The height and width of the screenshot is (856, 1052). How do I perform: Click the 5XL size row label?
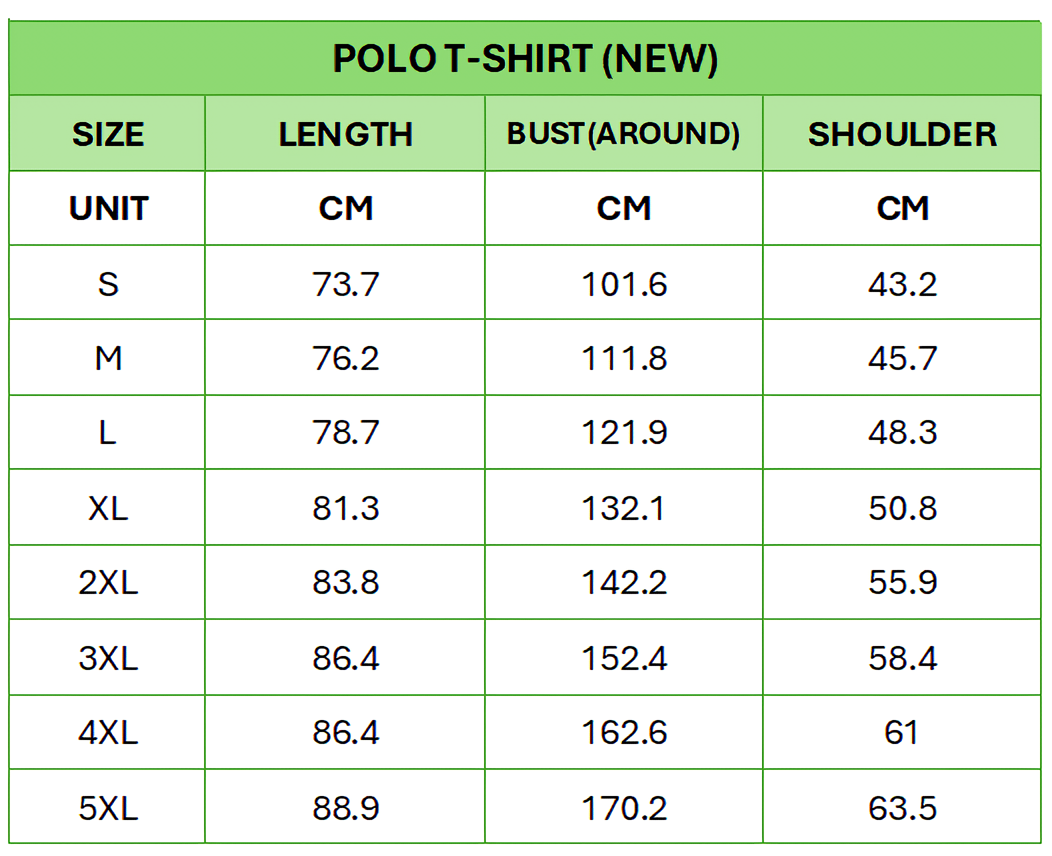click(x=108, y=807)
